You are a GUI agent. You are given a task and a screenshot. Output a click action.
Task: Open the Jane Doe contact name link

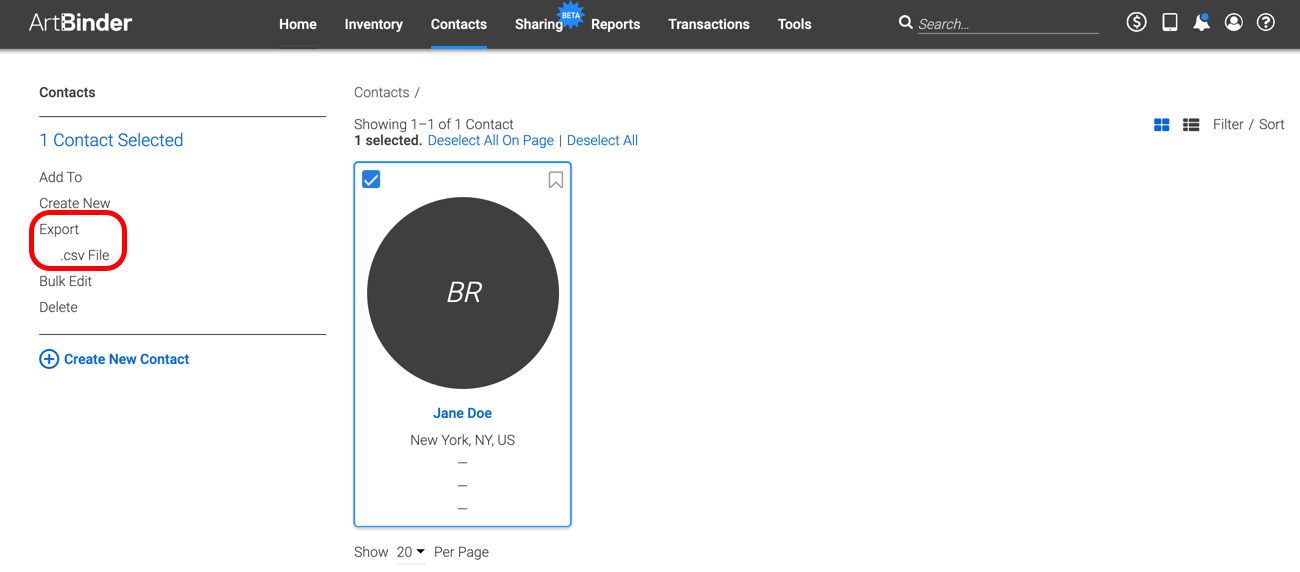(x=462, y=413)
